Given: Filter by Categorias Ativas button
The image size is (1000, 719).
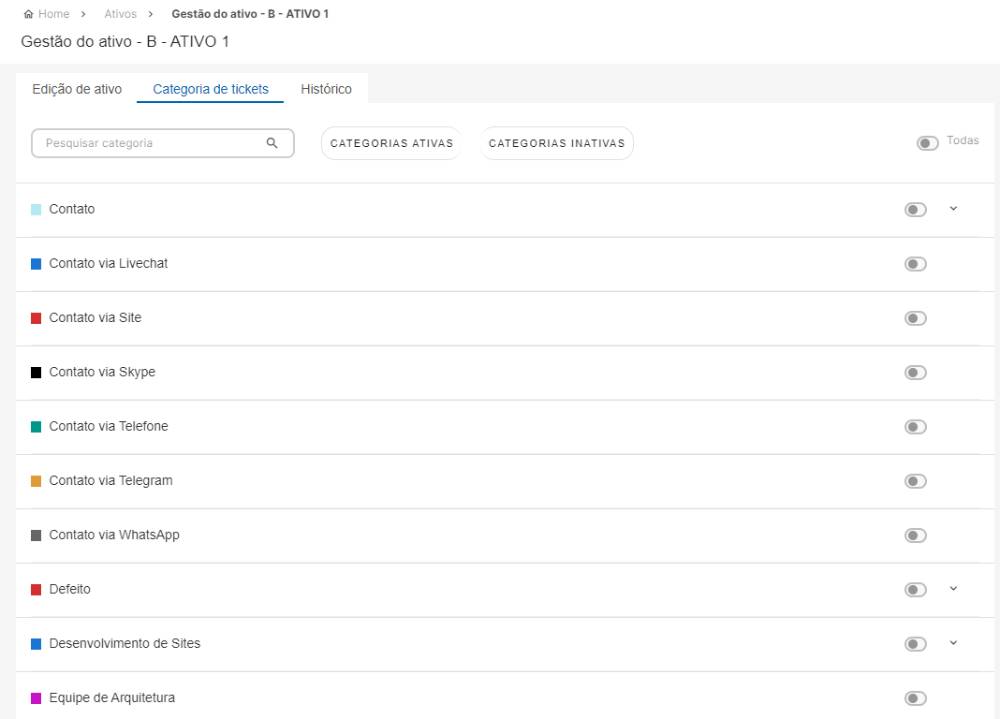Looking at the screenshot, I should pyautogui.click(x=391, y=143).
